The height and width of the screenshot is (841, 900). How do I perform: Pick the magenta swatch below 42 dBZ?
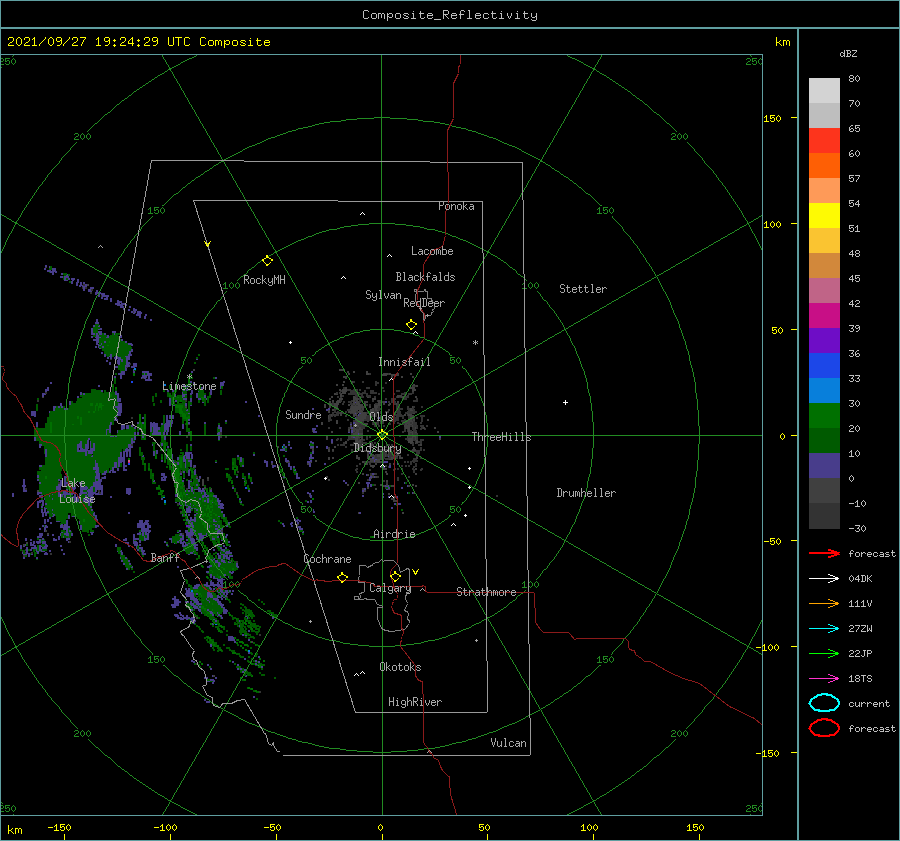(824, 315)
